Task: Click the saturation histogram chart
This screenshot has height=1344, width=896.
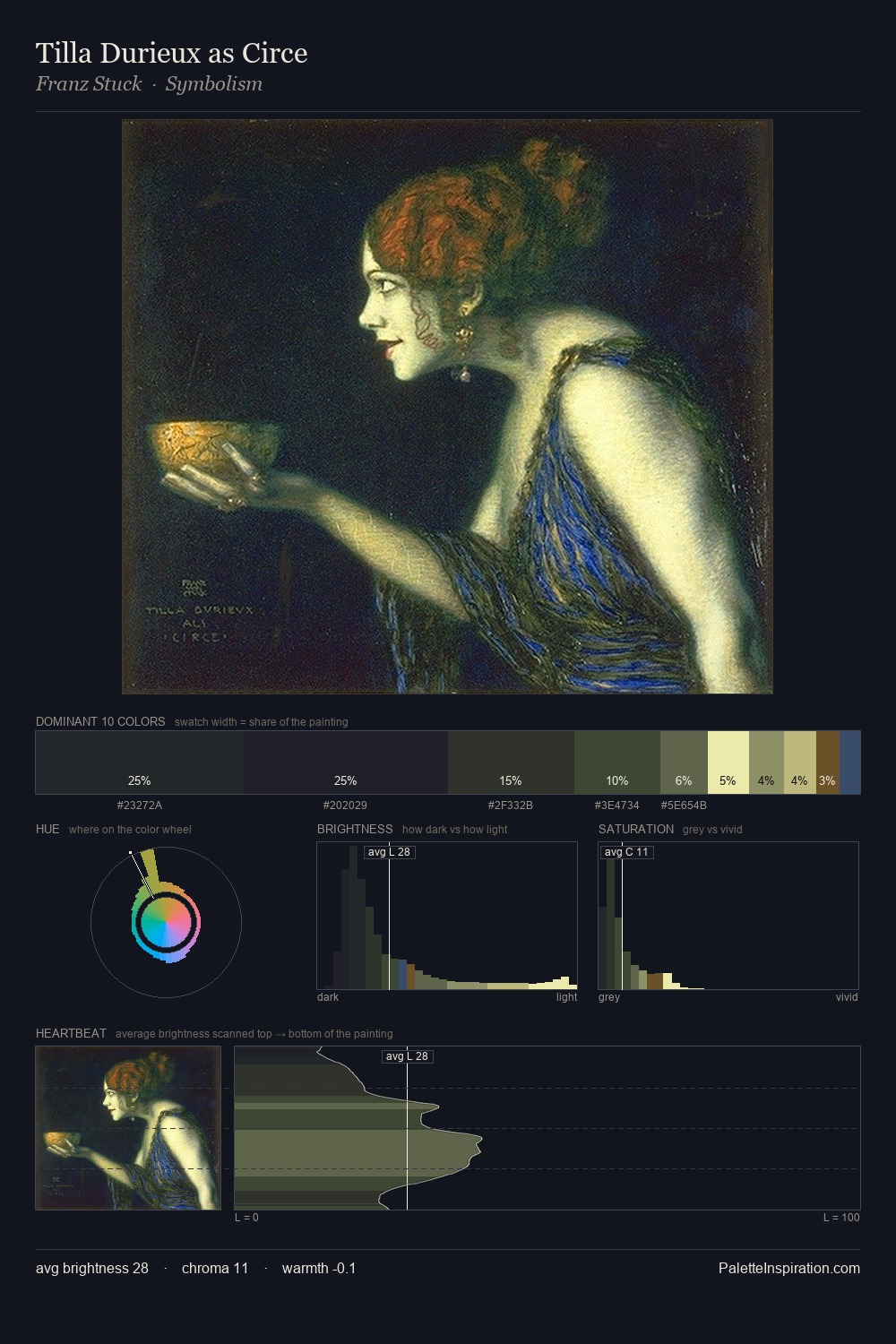Action: click(728, 916)
